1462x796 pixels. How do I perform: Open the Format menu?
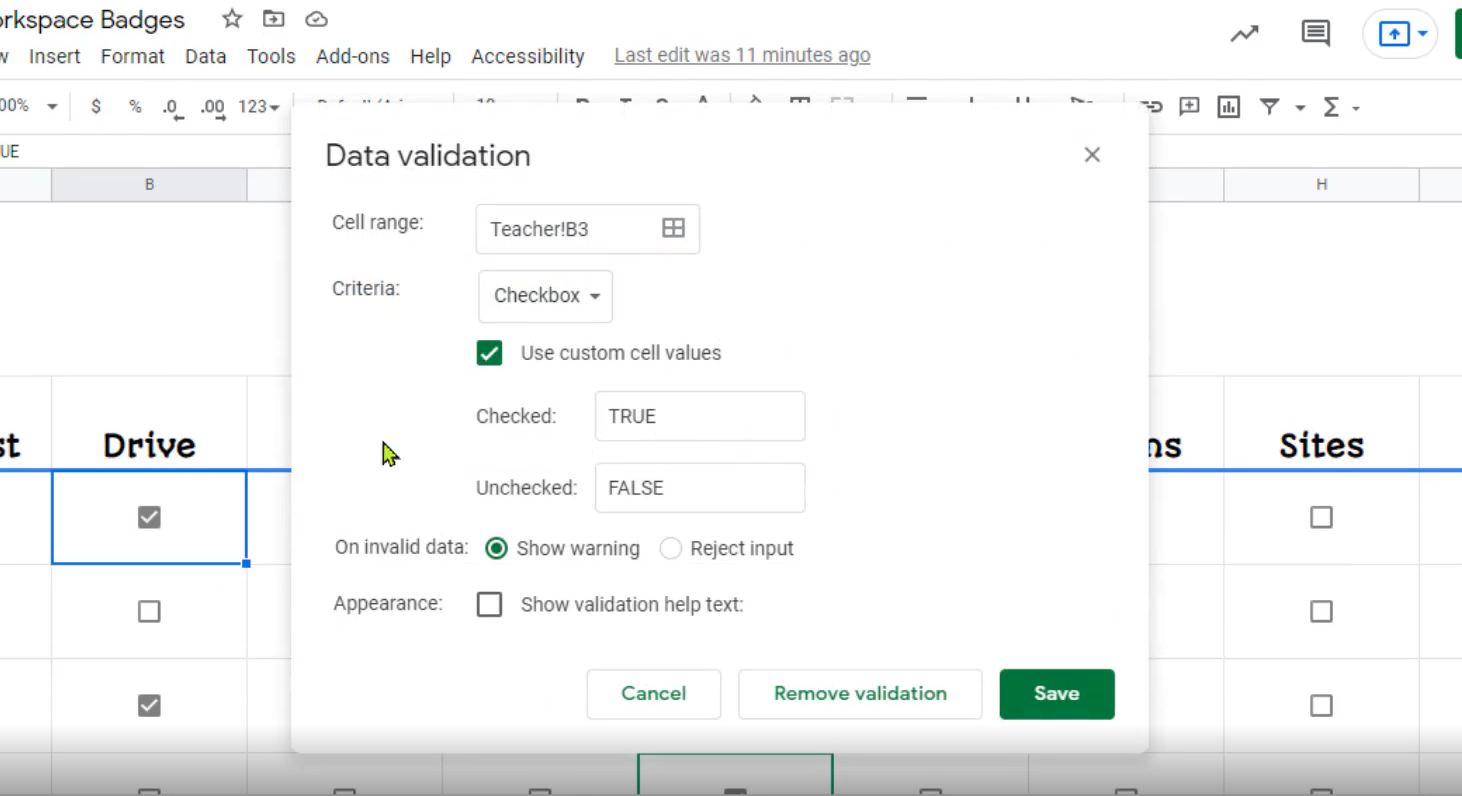click(x=132, y=56)
